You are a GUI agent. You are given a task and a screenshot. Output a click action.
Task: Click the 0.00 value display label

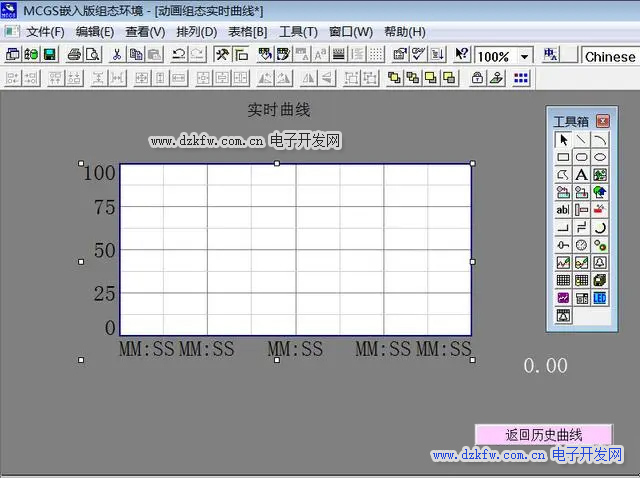[x=546, y=366]
